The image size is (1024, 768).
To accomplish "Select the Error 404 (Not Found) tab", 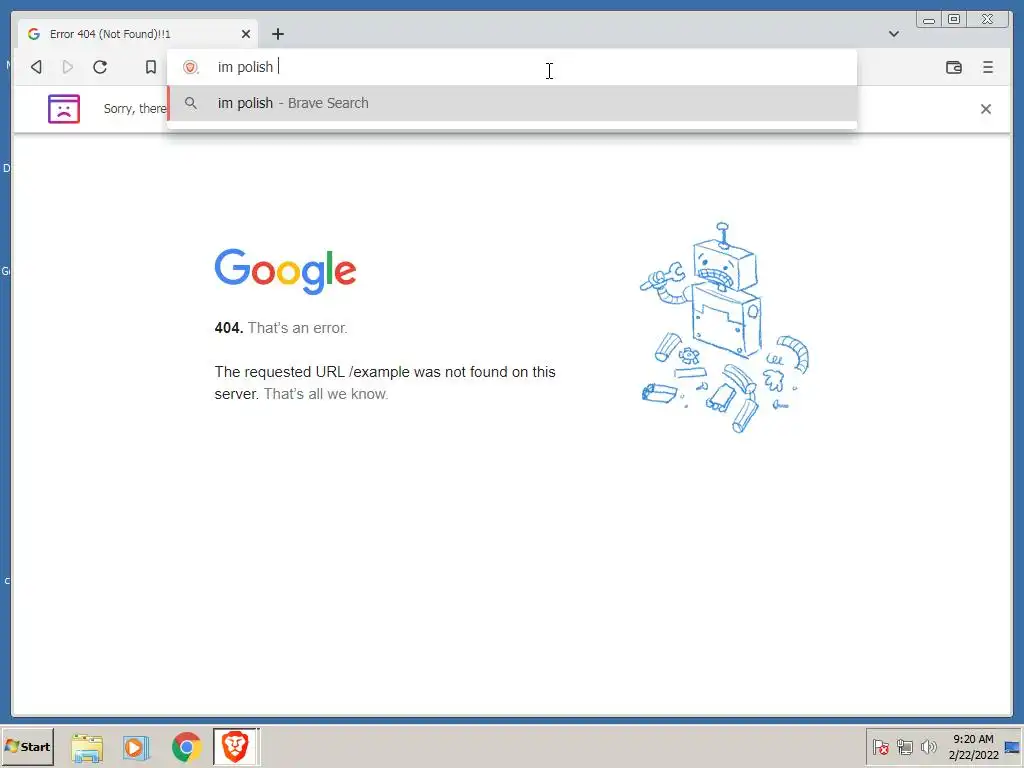I will tap(138, 34).
